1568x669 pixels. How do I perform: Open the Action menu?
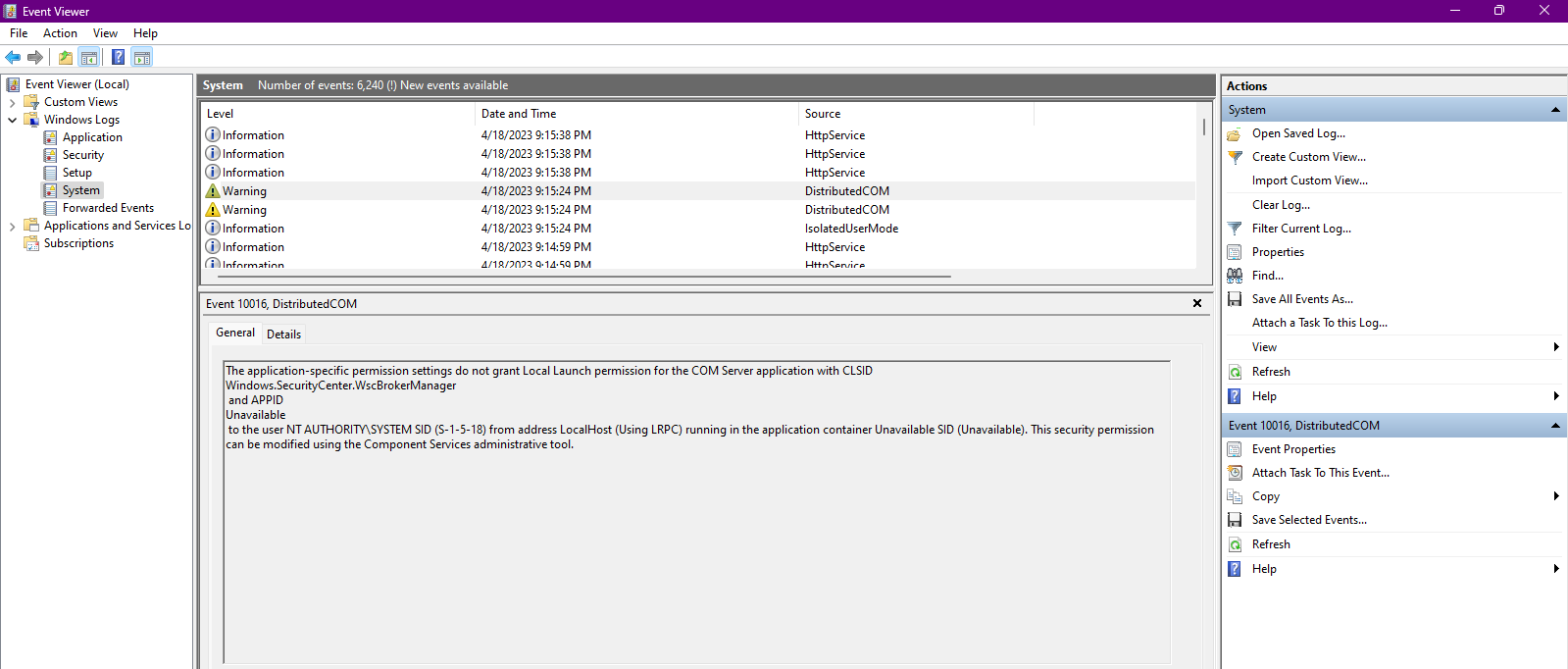tap(60, 33)
